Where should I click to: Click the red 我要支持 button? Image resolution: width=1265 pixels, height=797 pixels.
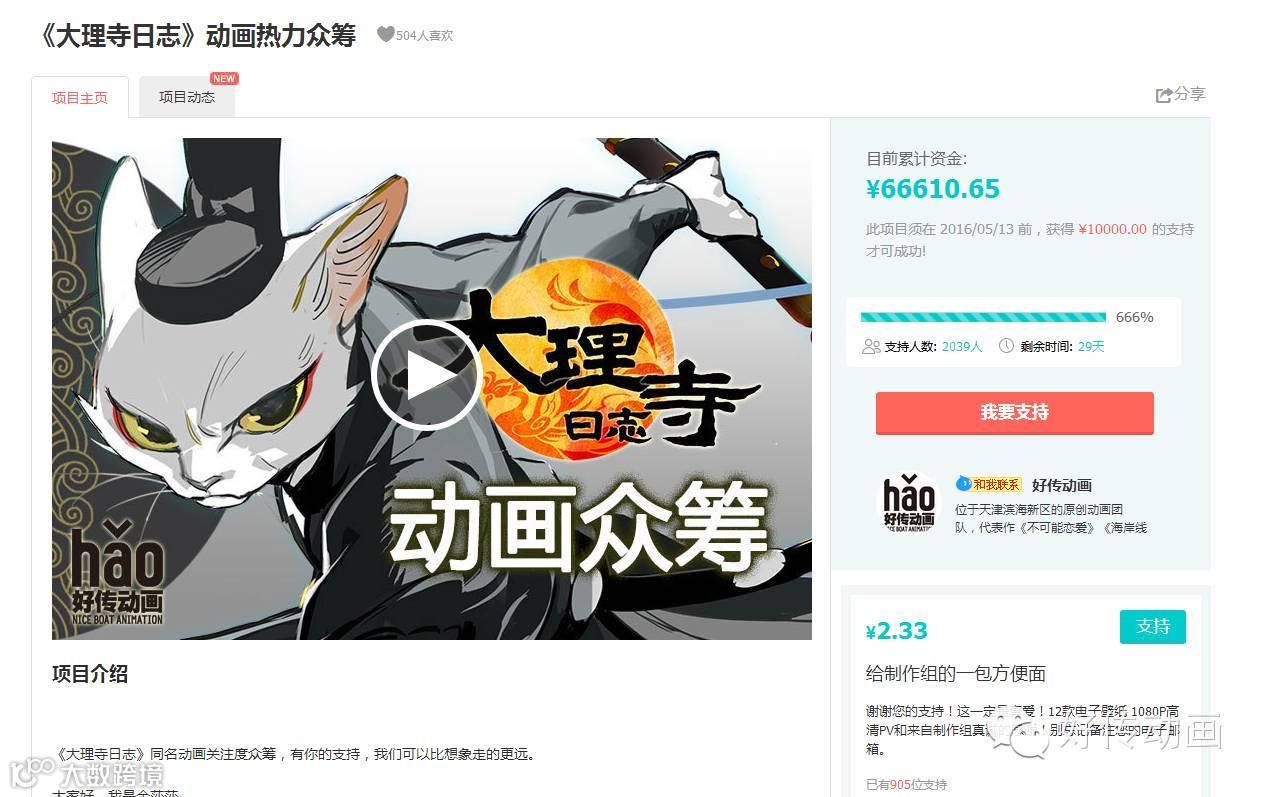click(x=1014, y=412)
